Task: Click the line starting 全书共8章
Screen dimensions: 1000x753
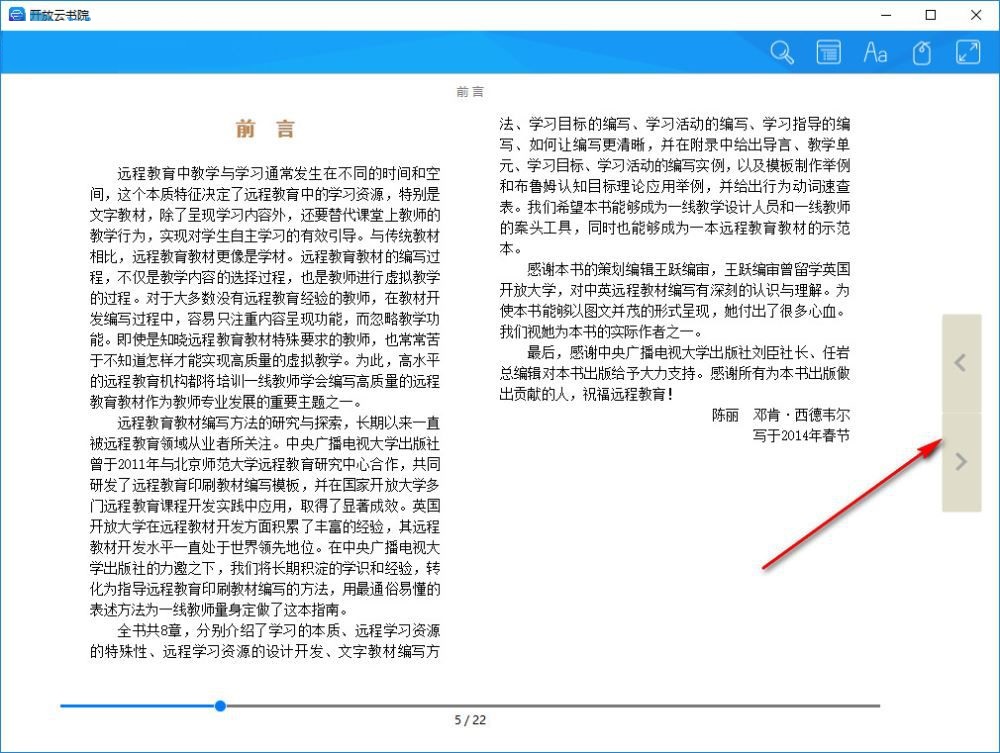Action: (x=279, y=631)
